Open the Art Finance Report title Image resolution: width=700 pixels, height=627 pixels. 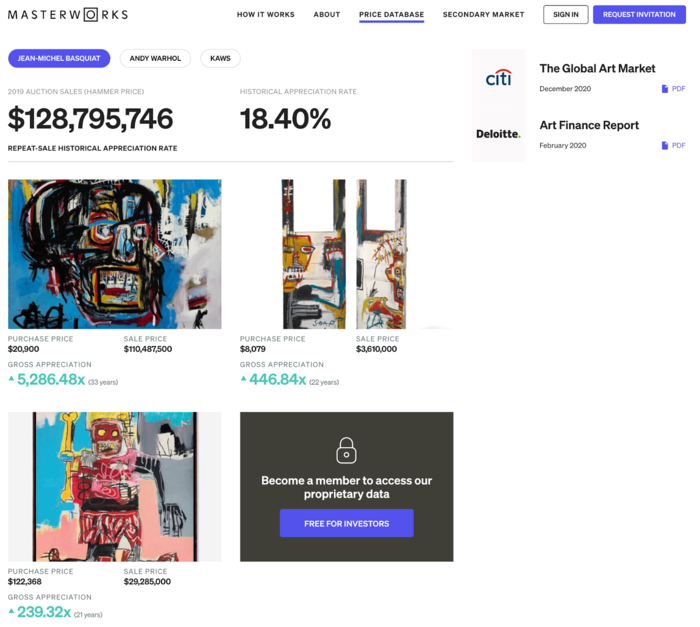pyautogui.click(x=589, y=125)
